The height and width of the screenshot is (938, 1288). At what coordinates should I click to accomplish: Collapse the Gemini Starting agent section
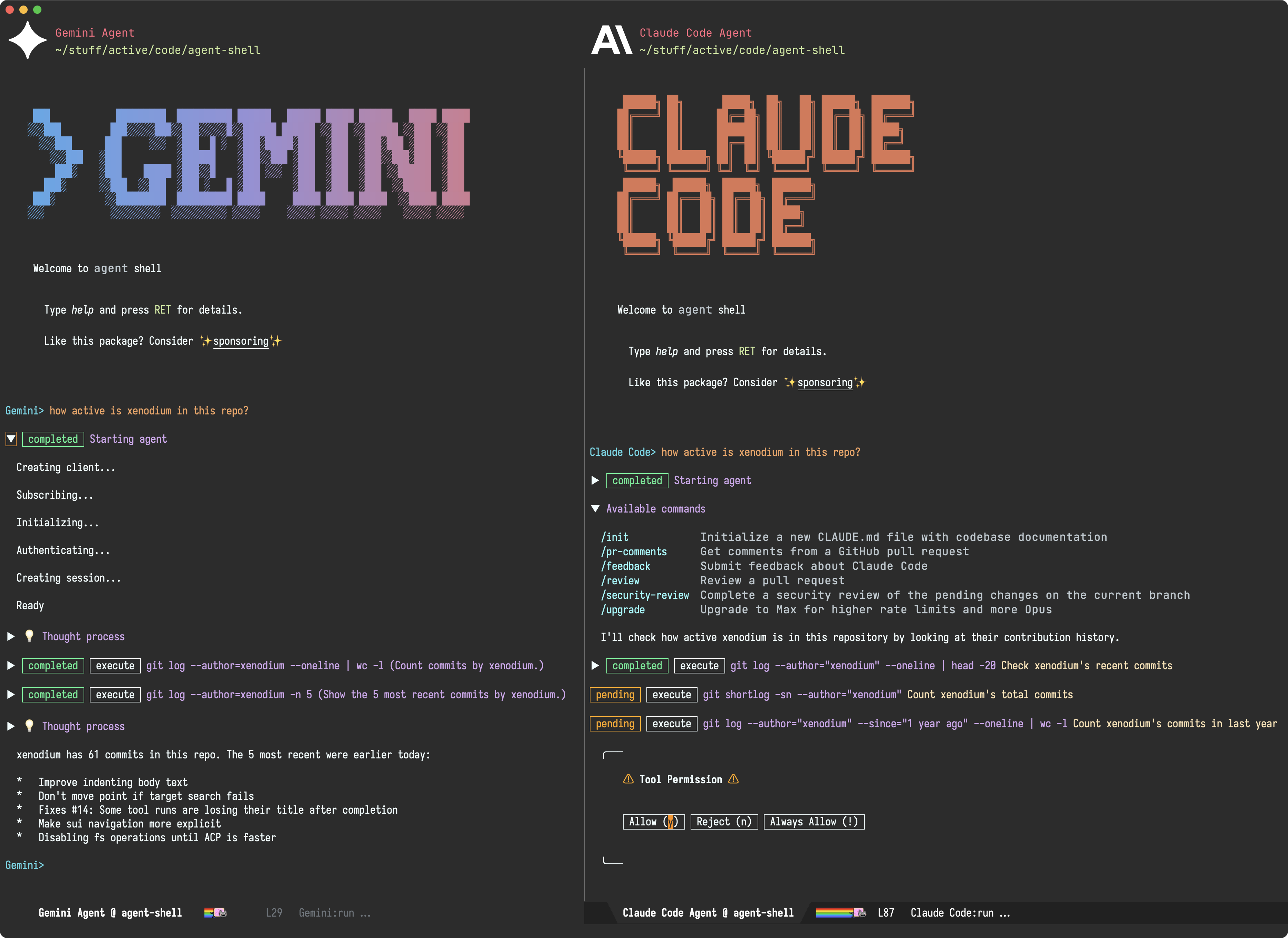pos(11,439)
